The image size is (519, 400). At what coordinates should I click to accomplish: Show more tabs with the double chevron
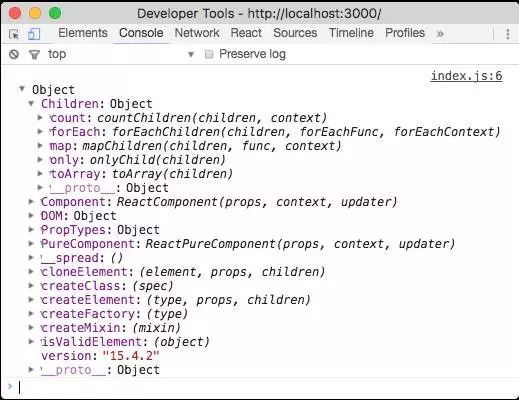[x=440, y=34]
